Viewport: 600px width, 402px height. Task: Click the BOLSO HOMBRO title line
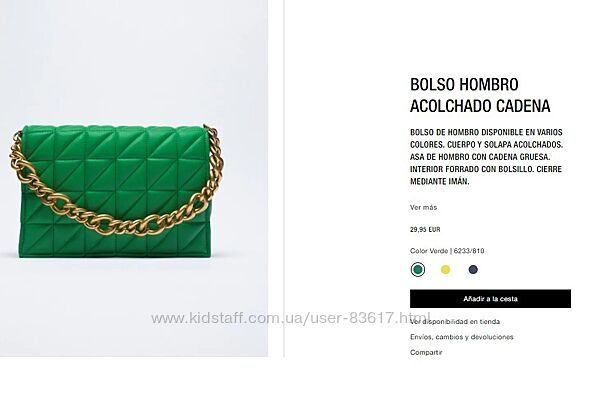tap(464, 85)
